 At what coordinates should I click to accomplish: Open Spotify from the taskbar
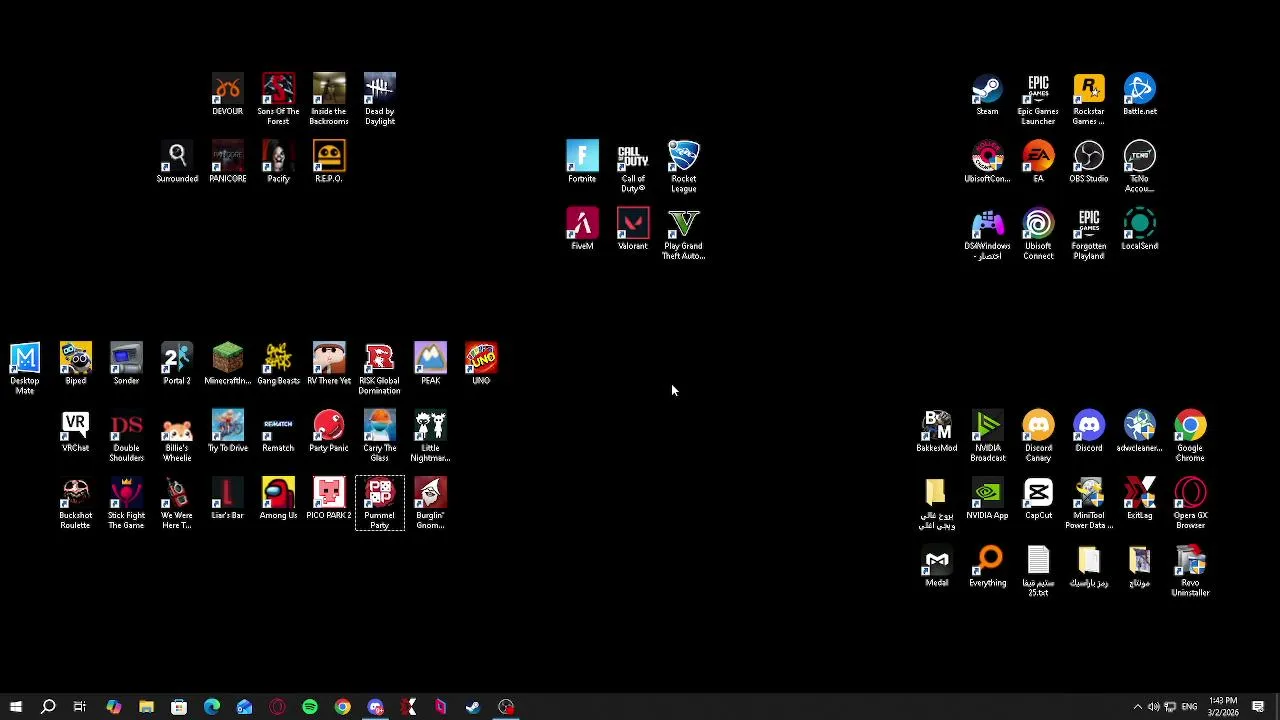pos(310,707)
